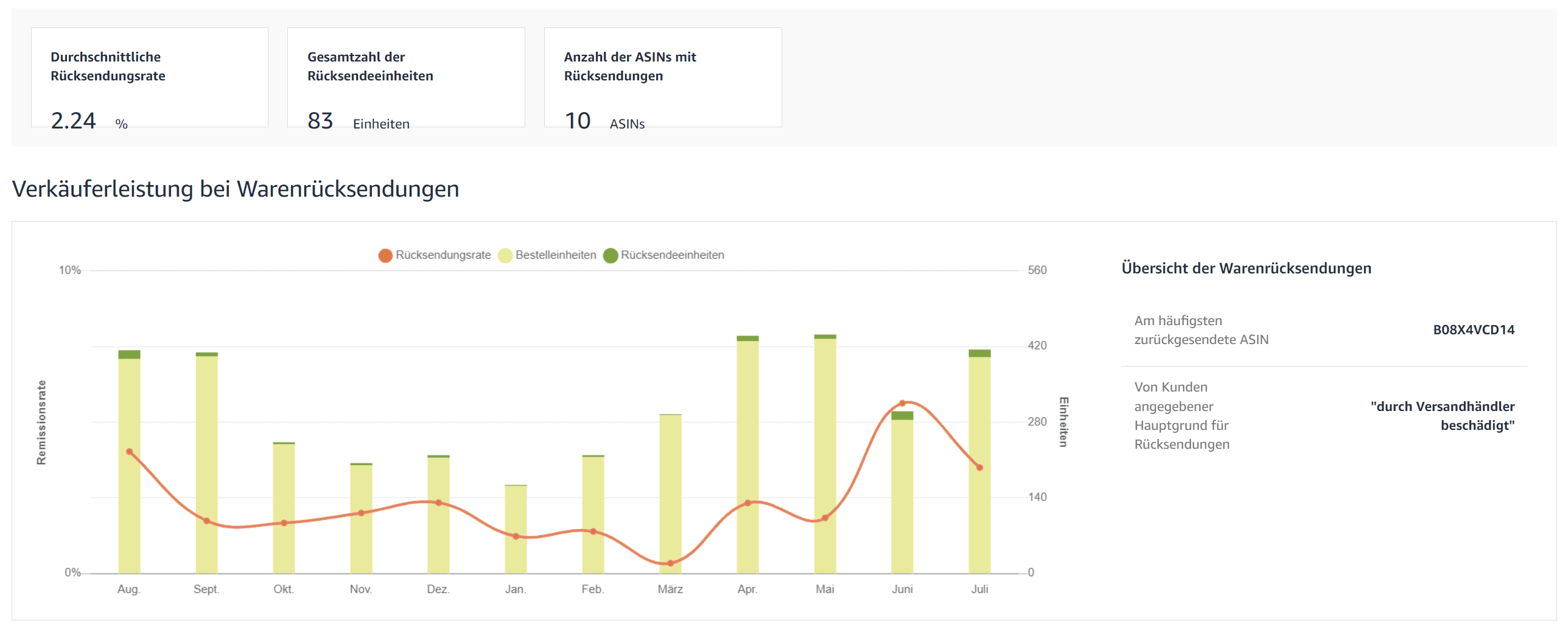This screenshot has height=629, width=1568.
Task: Click the Verkäuferleistung bei Warenrücksendungen heading
Action: pos(236,189)
